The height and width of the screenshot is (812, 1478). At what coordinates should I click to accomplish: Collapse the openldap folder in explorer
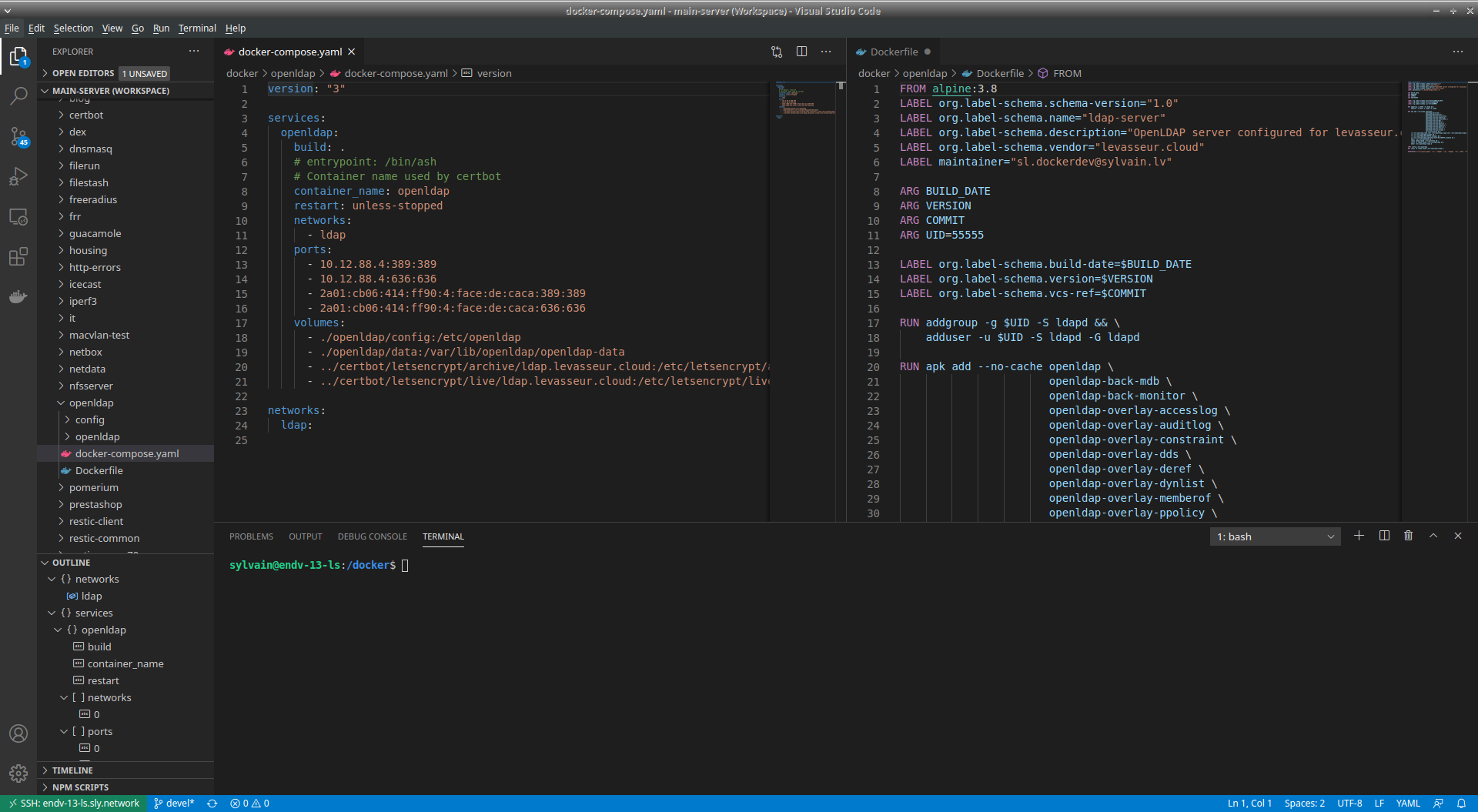[x=91, y=403]
